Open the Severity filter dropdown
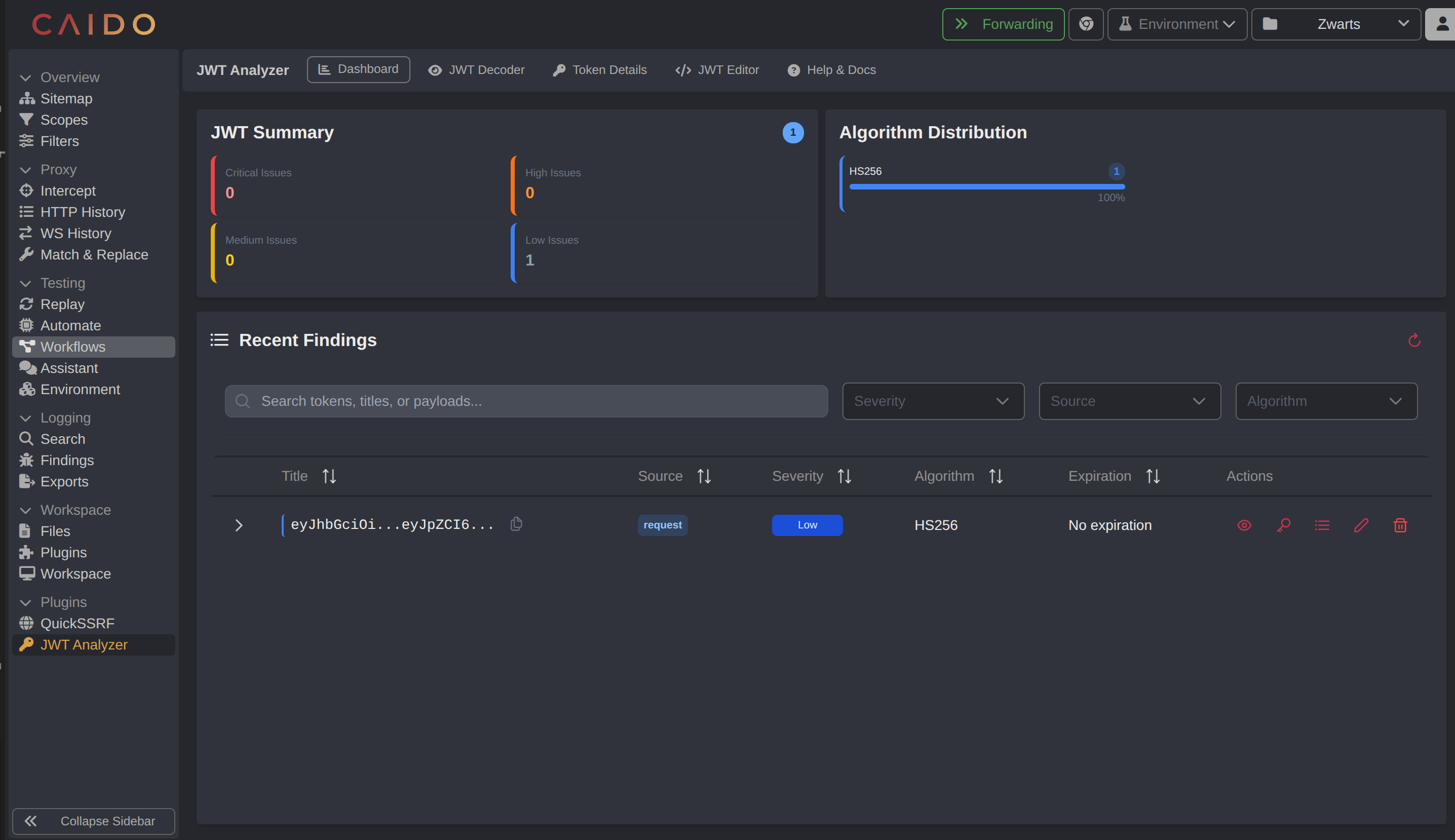Image resolution: width=1455 pixels, height=840 pixels. [932, 400]
